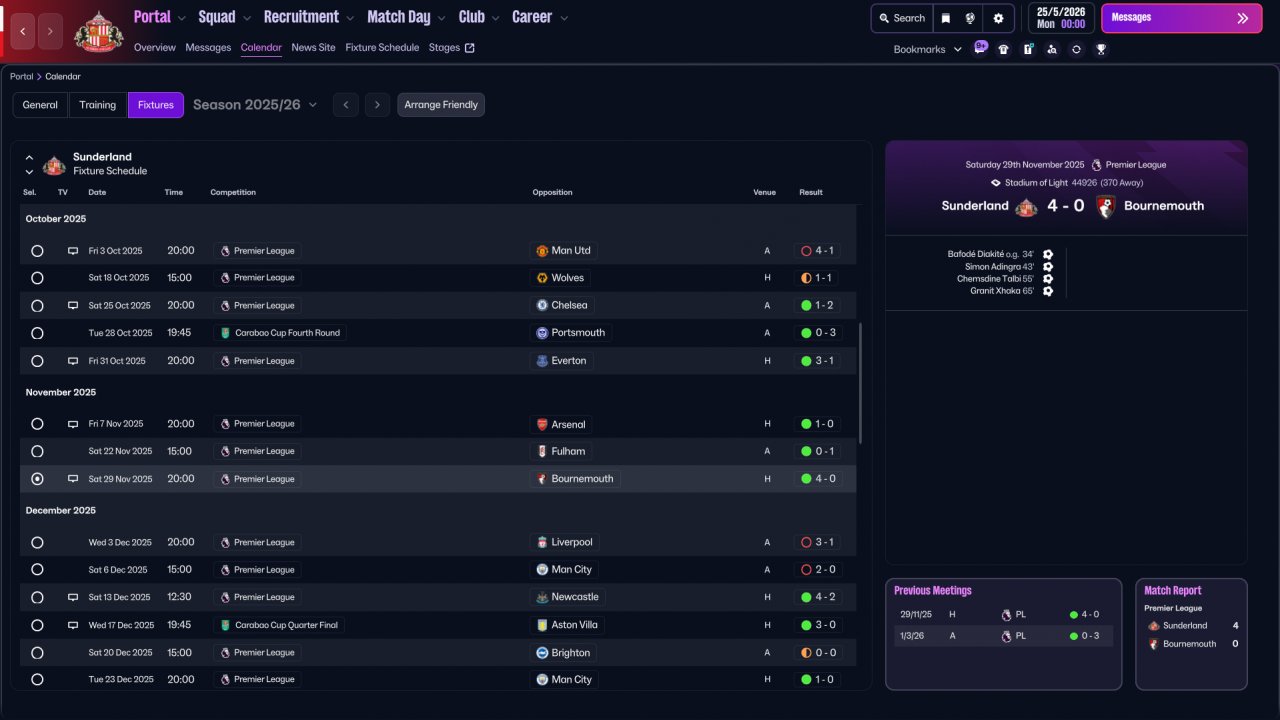Open the bookmark icon next to Search
Viewport: 1280px width, 720px height.
[x=946, y=18]
